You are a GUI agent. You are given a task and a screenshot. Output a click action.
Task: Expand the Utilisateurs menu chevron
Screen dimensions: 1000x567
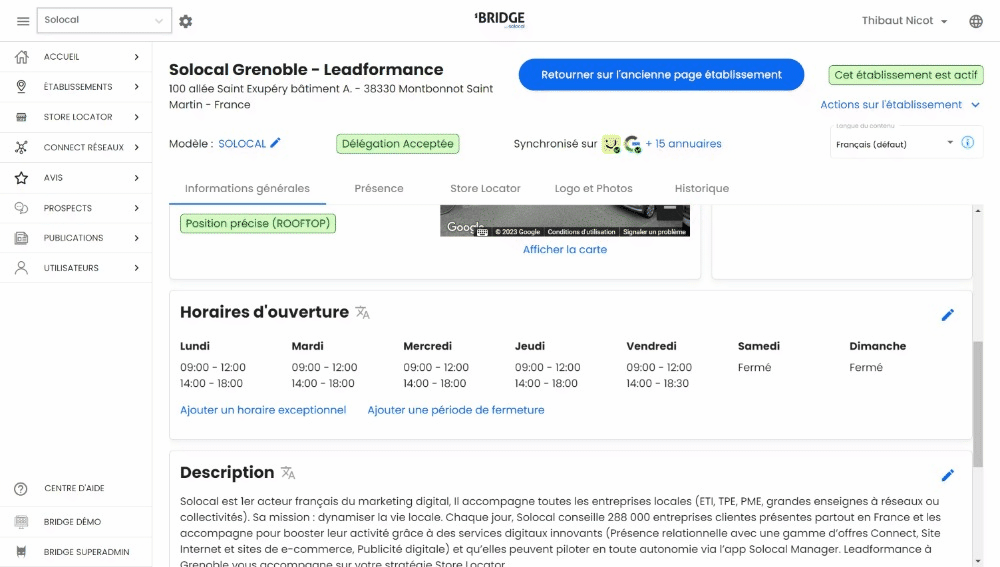pyautogui.click(x=136, y=268)
